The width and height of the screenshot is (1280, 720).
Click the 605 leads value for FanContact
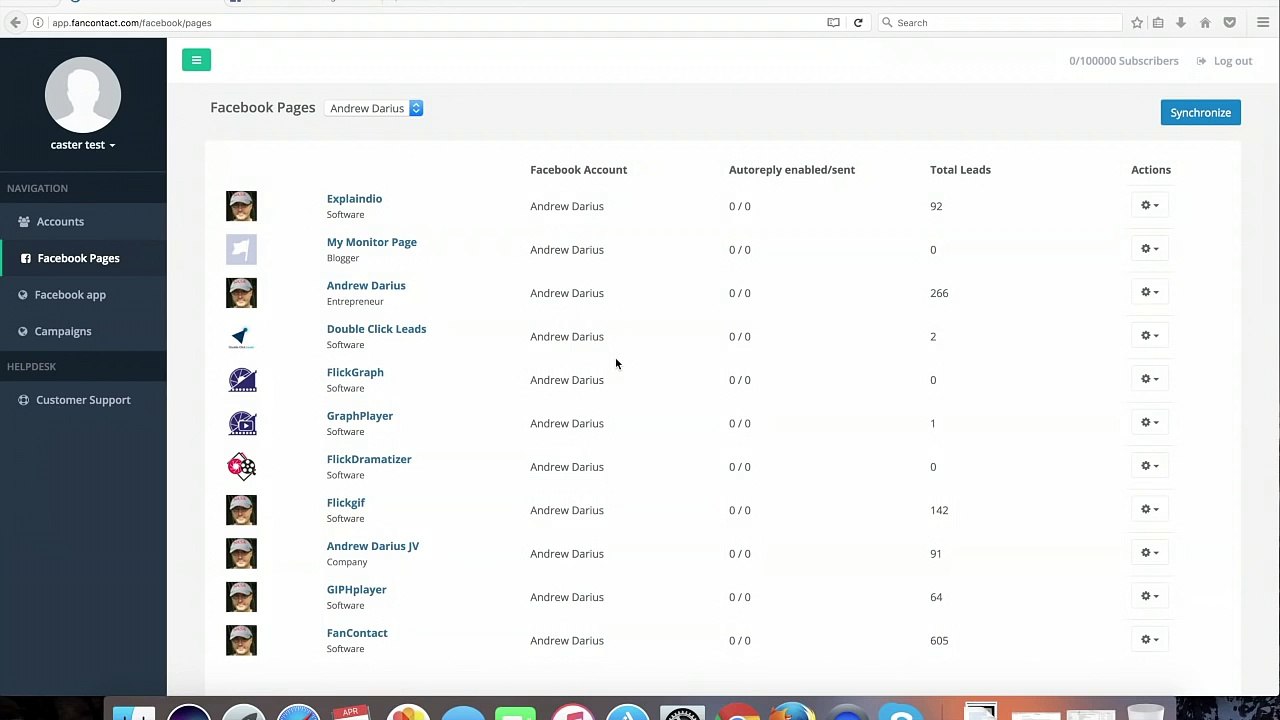coord(939,641)
